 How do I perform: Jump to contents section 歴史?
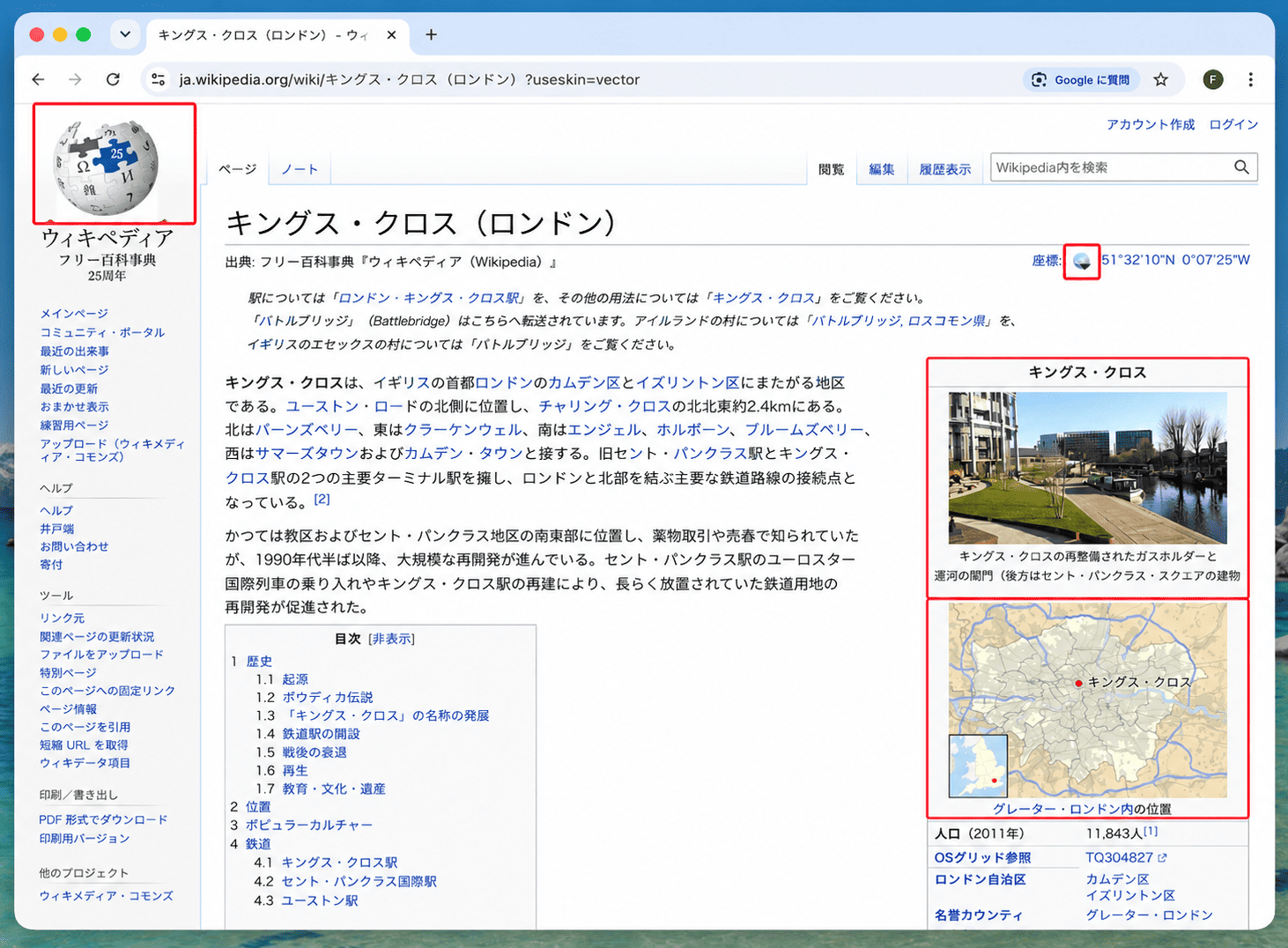click(x=259, y=661)
